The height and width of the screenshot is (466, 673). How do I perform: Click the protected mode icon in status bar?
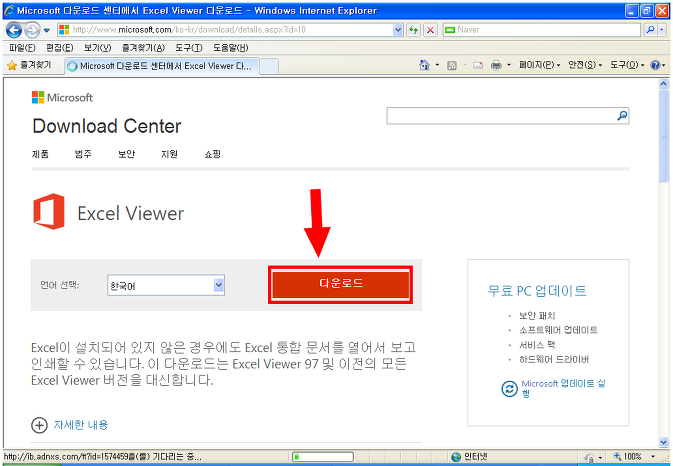[590, 457]
